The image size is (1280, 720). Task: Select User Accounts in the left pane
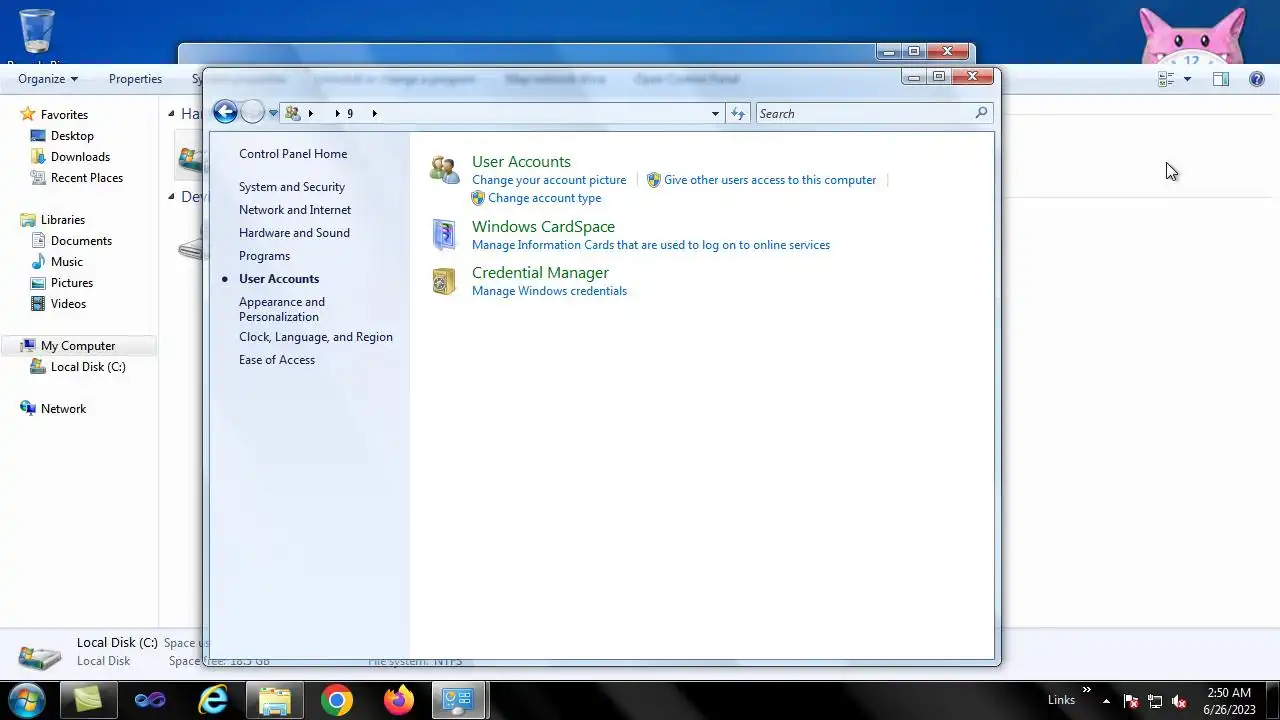coord(279,279)
